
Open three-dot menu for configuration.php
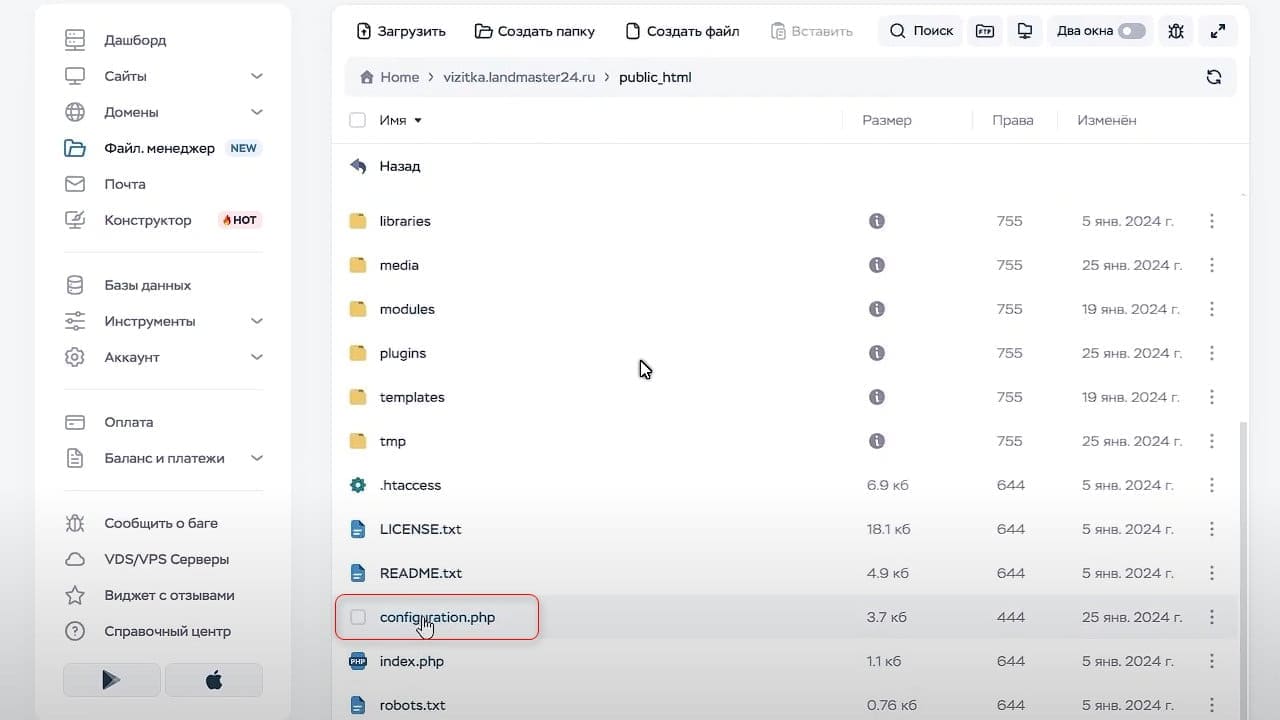(x=1212, y=617)
